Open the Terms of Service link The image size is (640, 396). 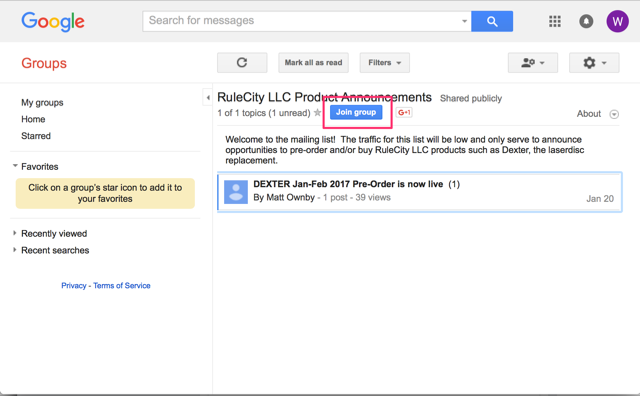(122, 286)
